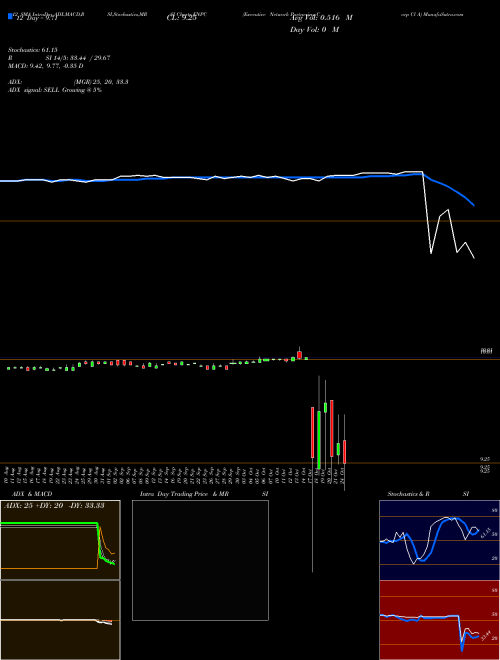Click the last red candlestick on the right

[344, 452]
